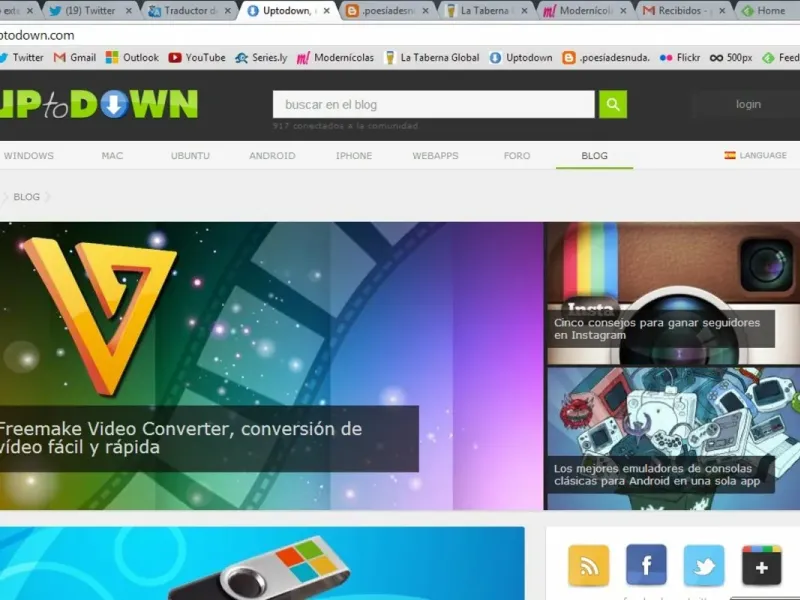Viewport: 800px width, 600px height.
Task: Open the RSS feed icon
Action: [x=588, y=565]
